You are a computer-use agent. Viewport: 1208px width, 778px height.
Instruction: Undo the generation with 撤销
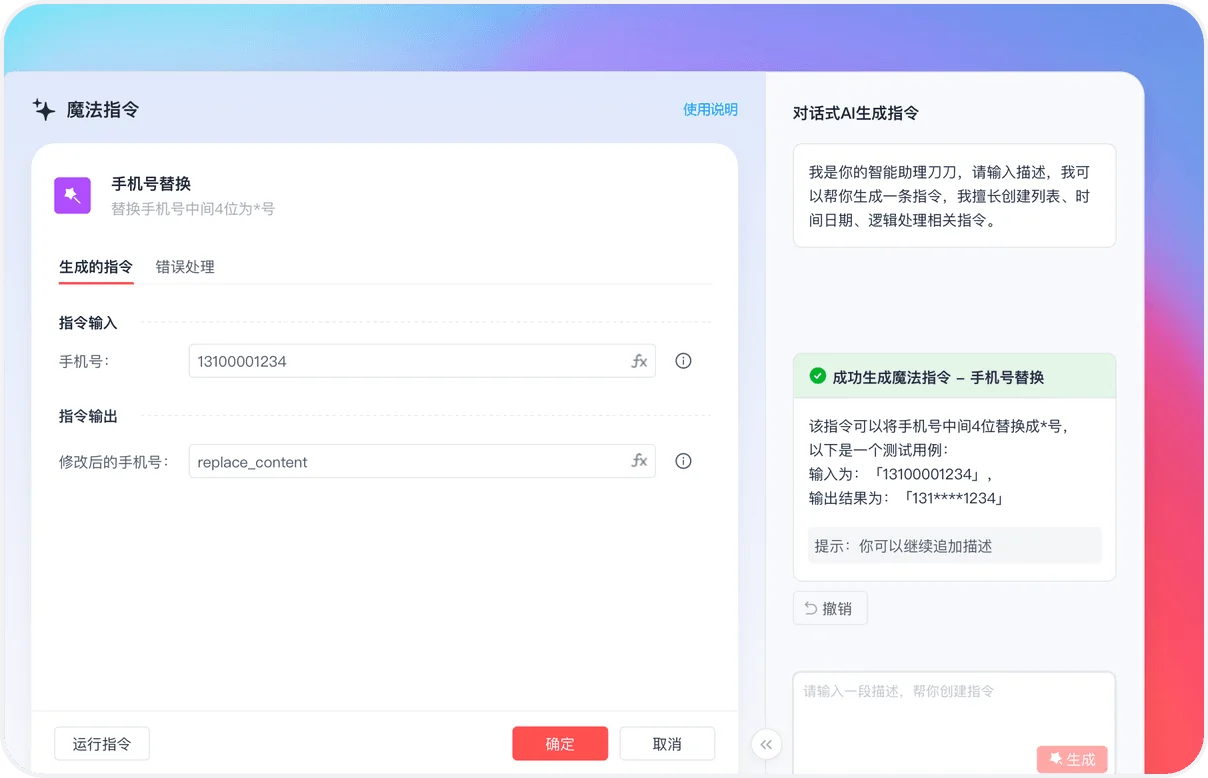830,607
